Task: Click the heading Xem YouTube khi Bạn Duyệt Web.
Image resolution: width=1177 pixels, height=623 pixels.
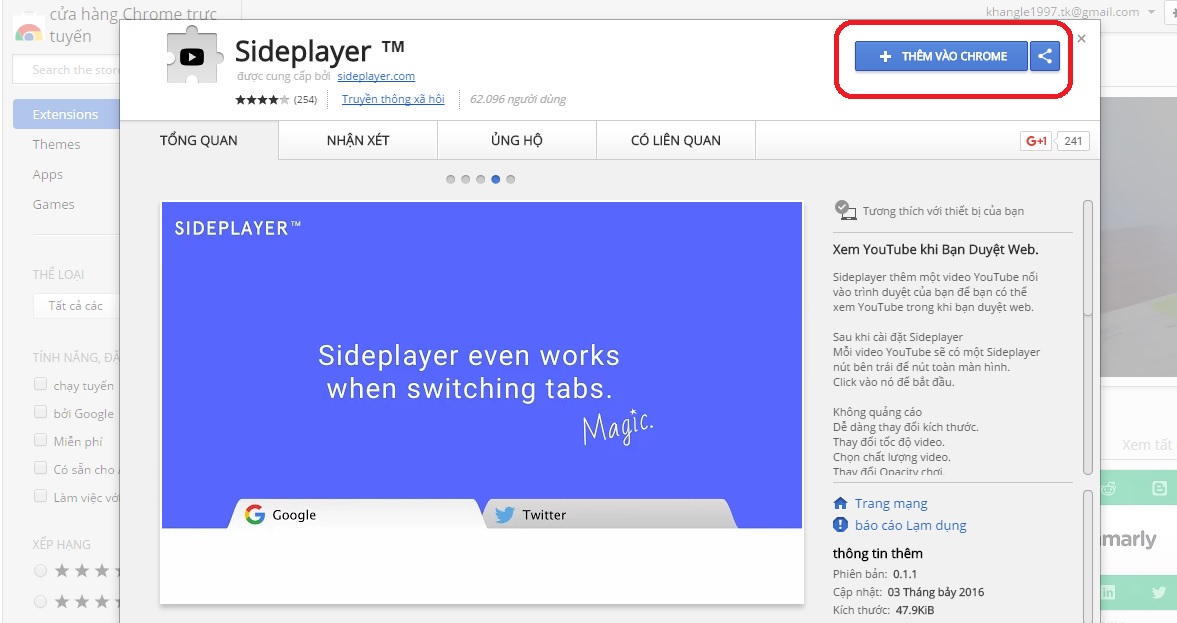Action: point(935,249)
